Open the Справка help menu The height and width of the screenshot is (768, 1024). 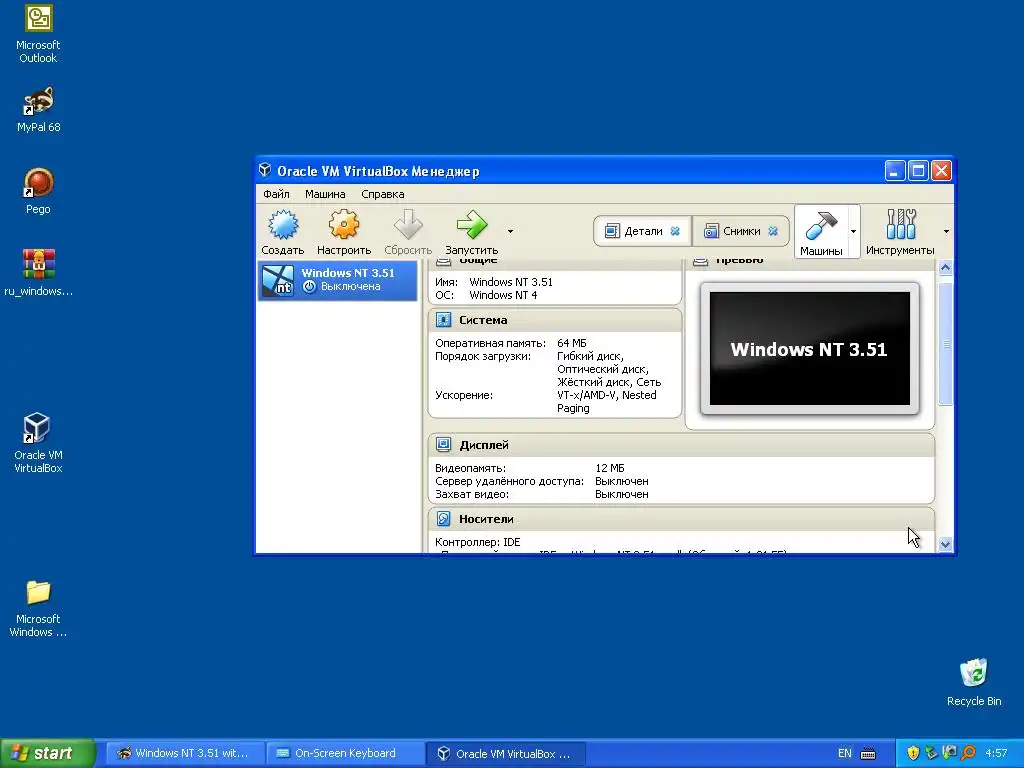point(383,194)
